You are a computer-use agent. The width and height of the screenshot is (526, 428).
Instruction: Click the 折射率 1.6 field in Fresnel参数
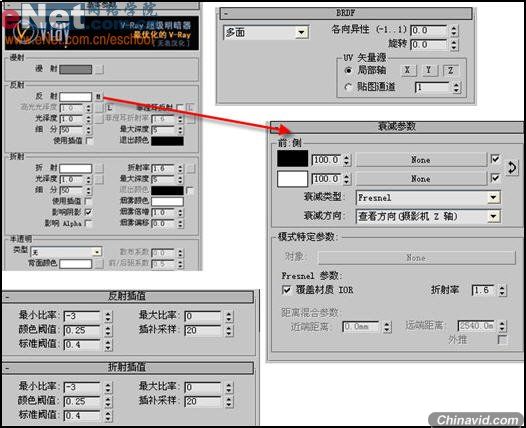pyautogui.click(x=483, y=290)
